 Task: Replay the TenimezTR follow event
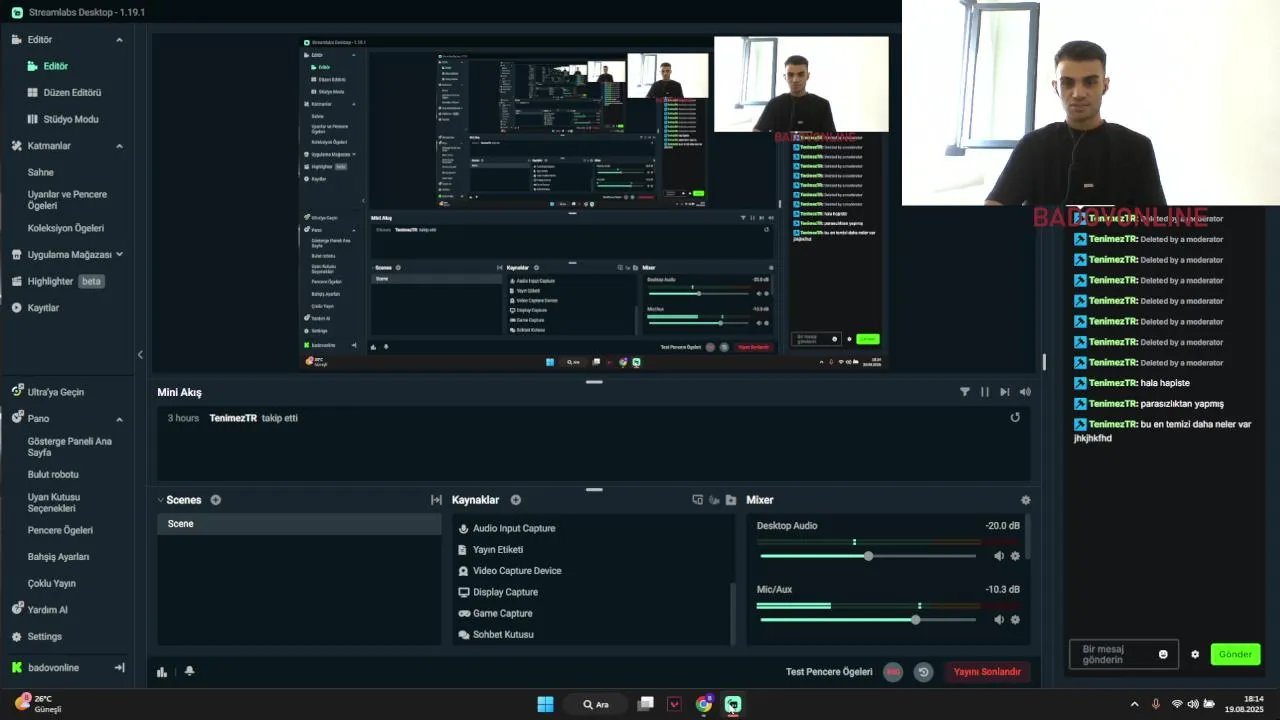tap(1015, 417)
